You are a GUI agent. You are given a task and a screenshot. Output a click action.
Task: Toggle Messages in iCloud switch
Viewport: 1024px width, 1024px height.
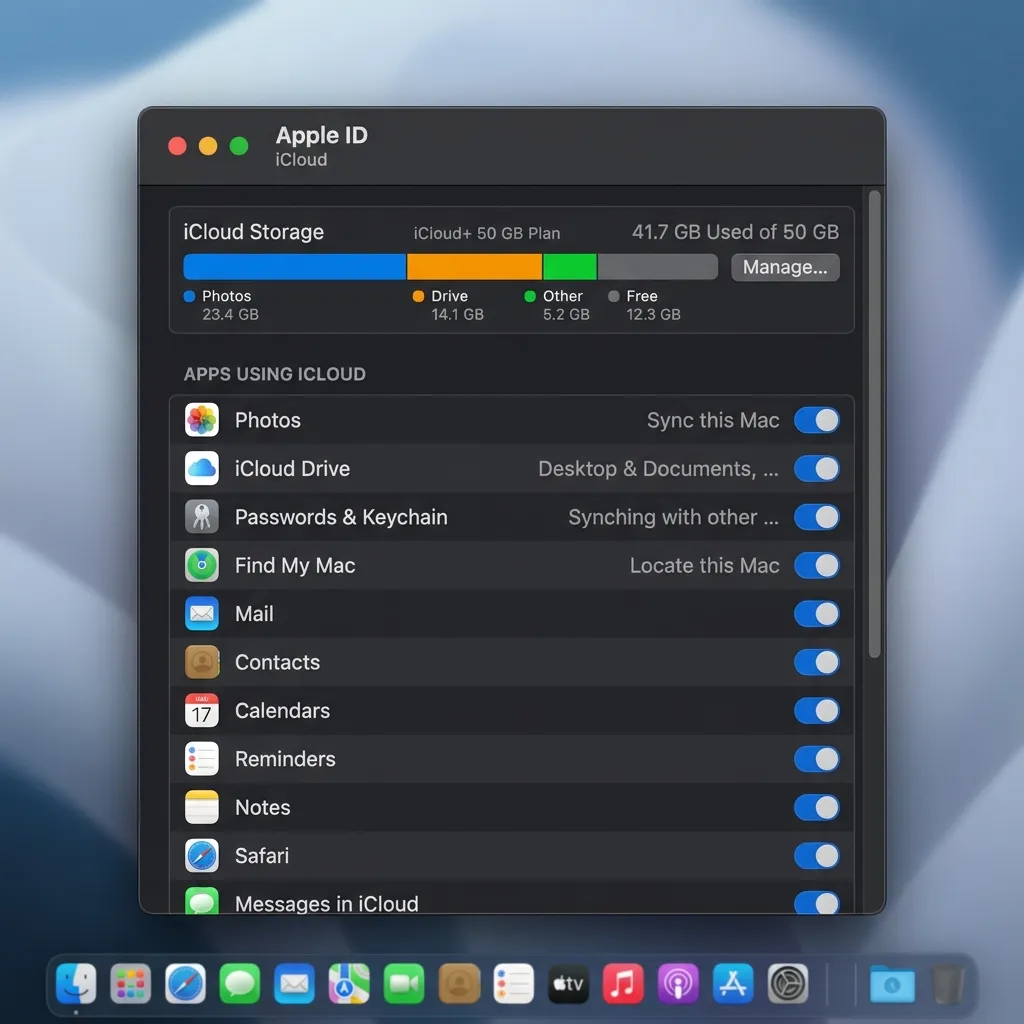click(816, 903)
